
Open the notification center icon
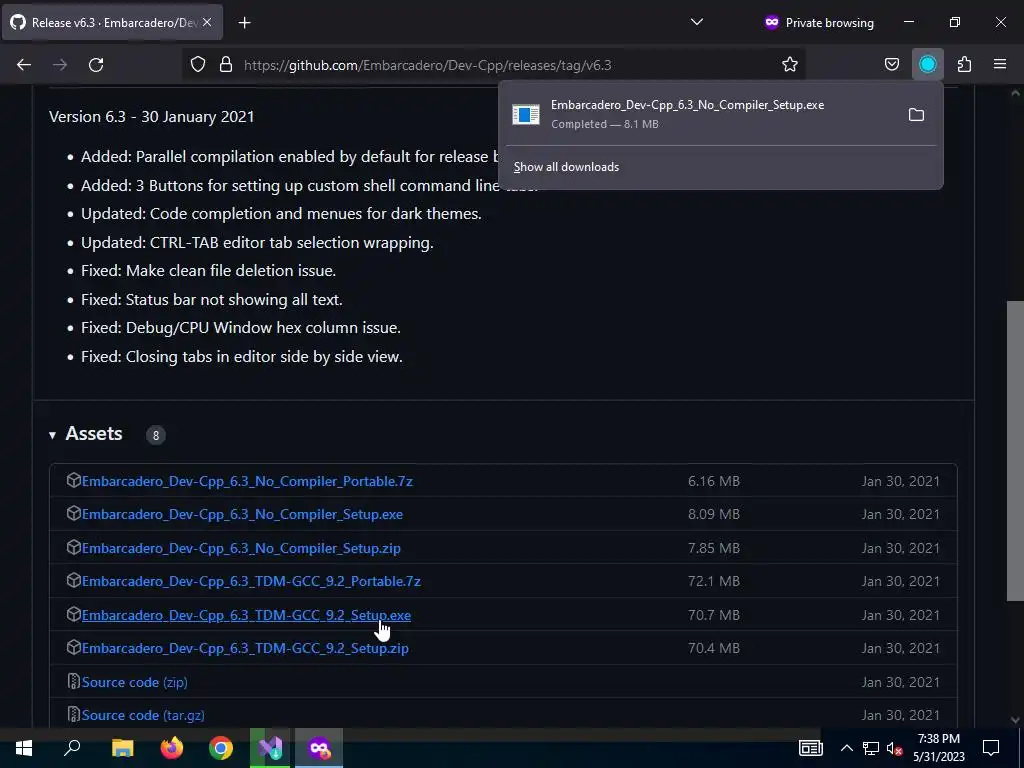[991, 748]
